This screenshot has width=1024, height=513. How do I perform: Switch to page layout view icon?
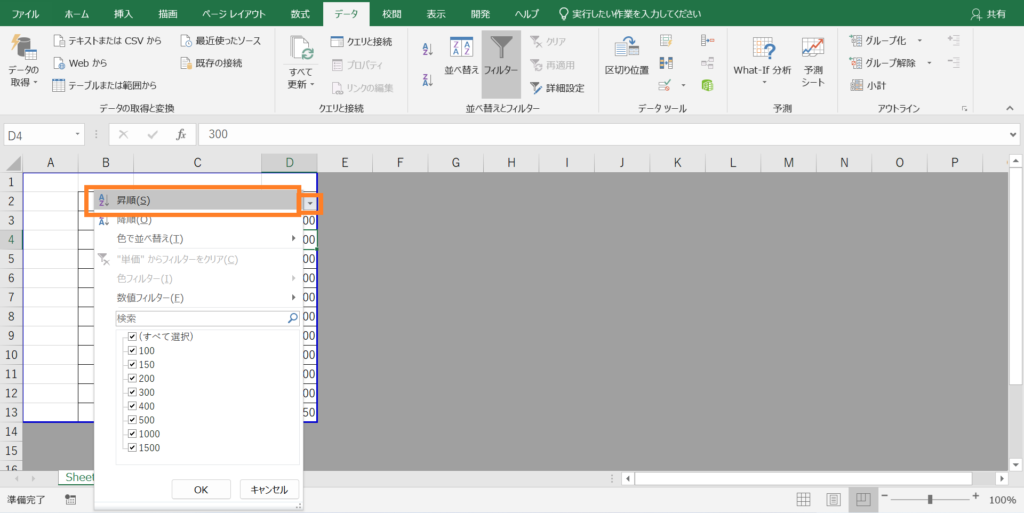tap(833, 500)
